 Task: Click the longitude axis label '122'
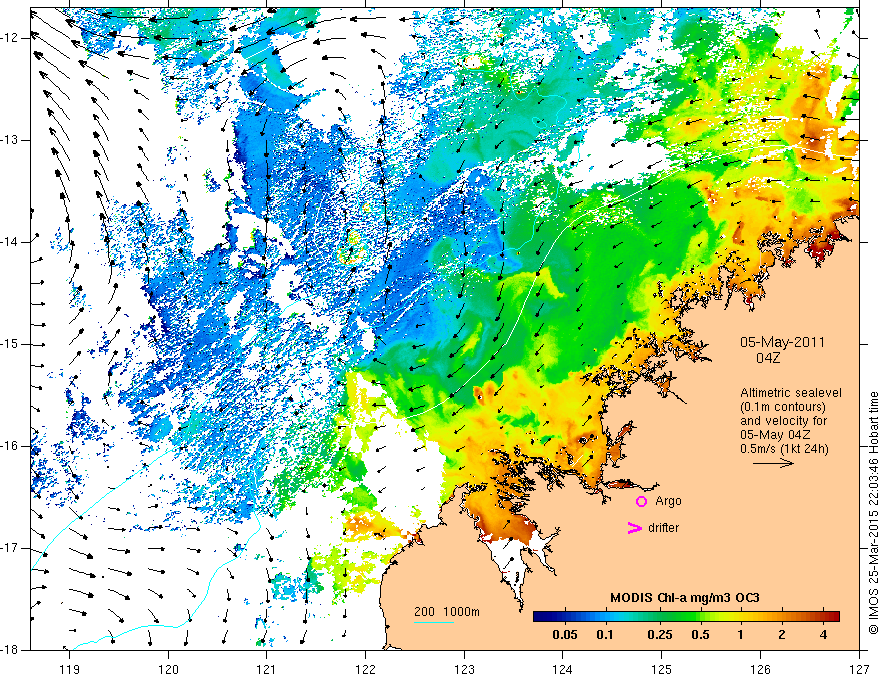tap(365, 669)
